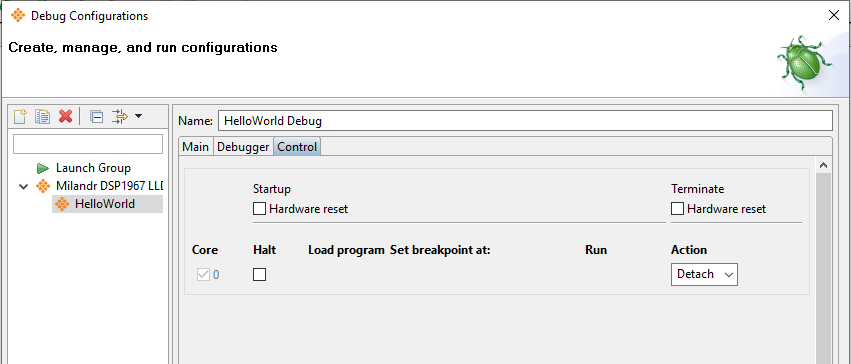Click the New launch configuration icon
Viewport: 851px width, 364px height.
(20, 116)
